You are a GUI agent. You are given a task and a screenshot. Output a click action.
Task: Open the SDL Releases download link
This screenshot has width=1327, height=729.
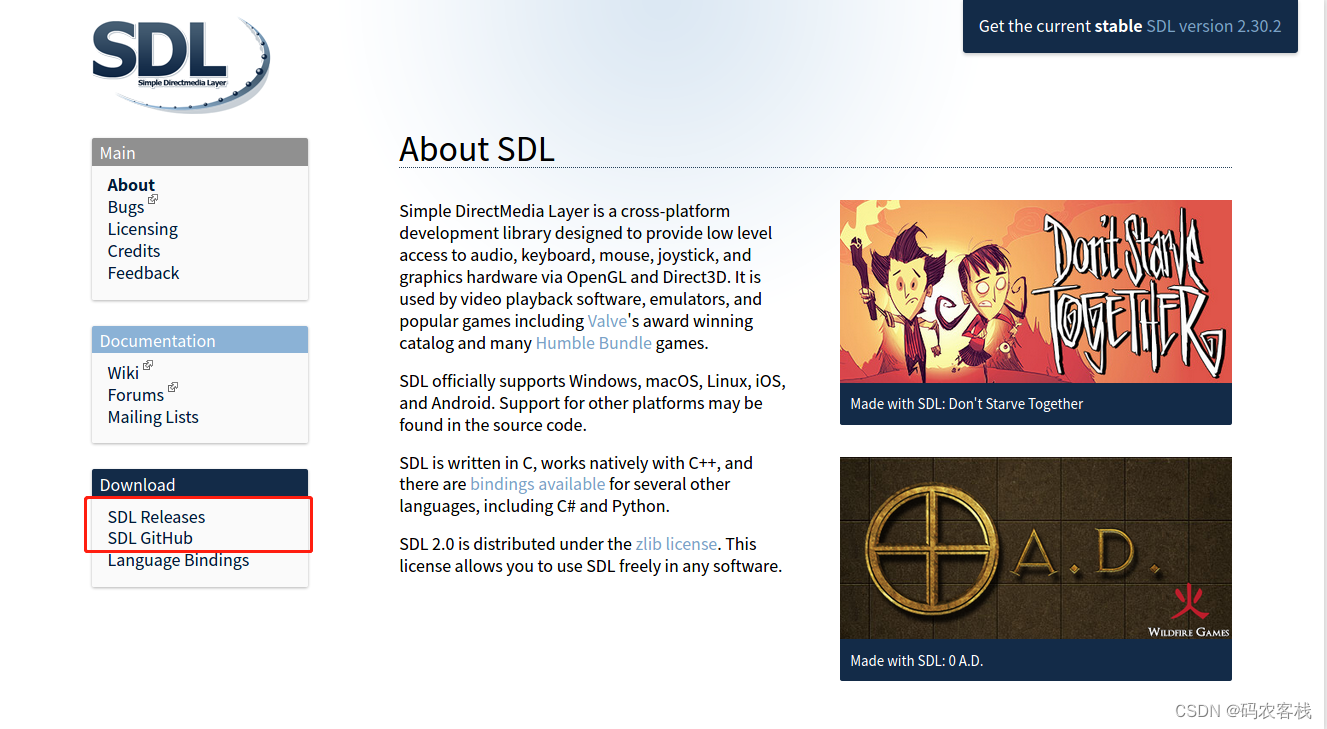156,516
